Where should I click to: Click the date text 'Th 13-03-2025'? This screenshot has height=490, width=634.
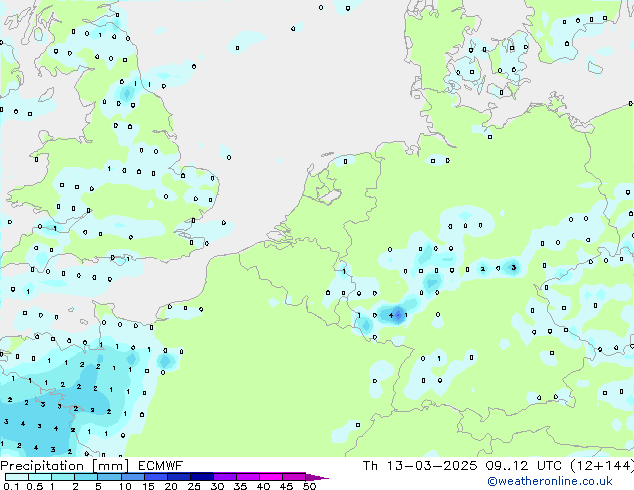pos(420,466)
